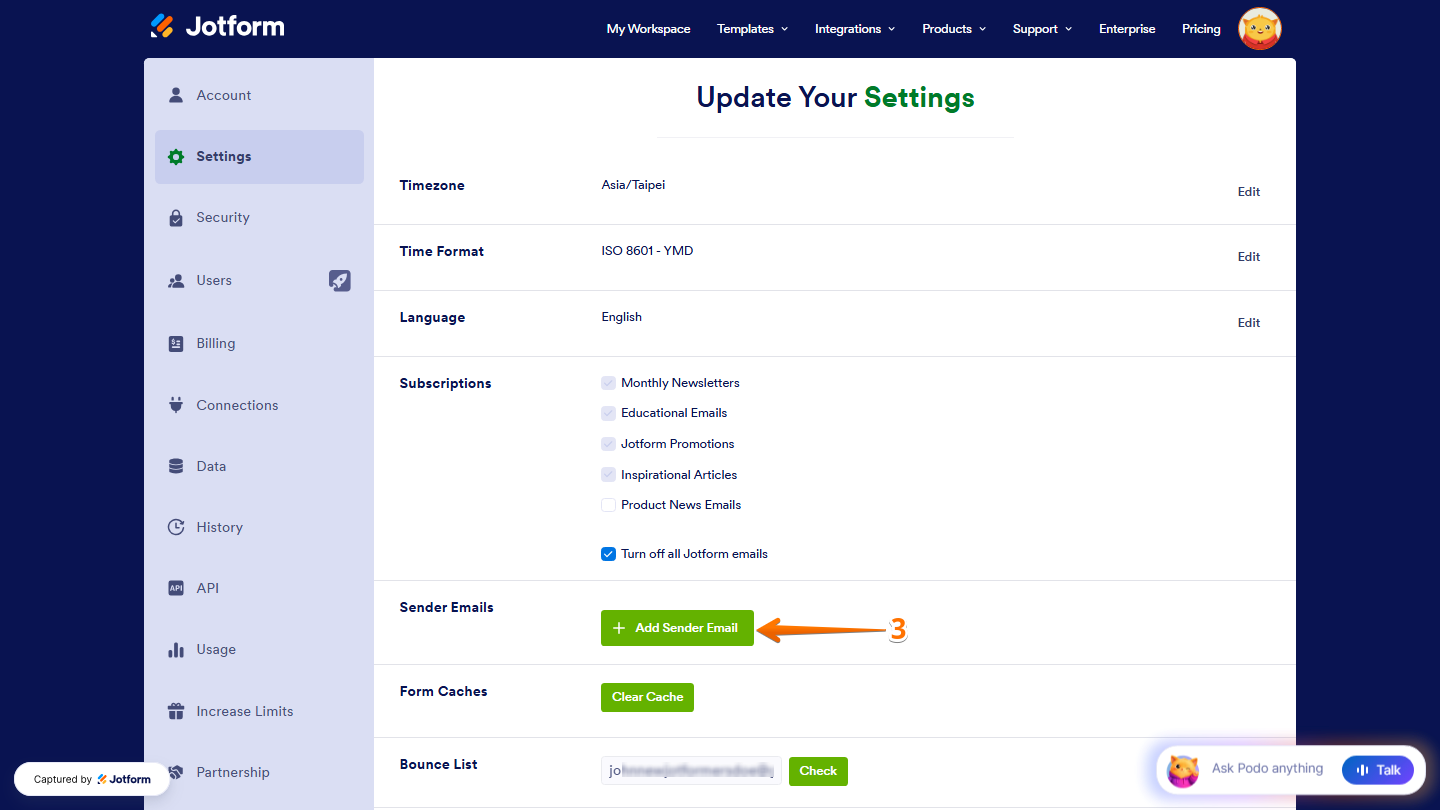Click the Increase Limits gift icon

[176, 711]
